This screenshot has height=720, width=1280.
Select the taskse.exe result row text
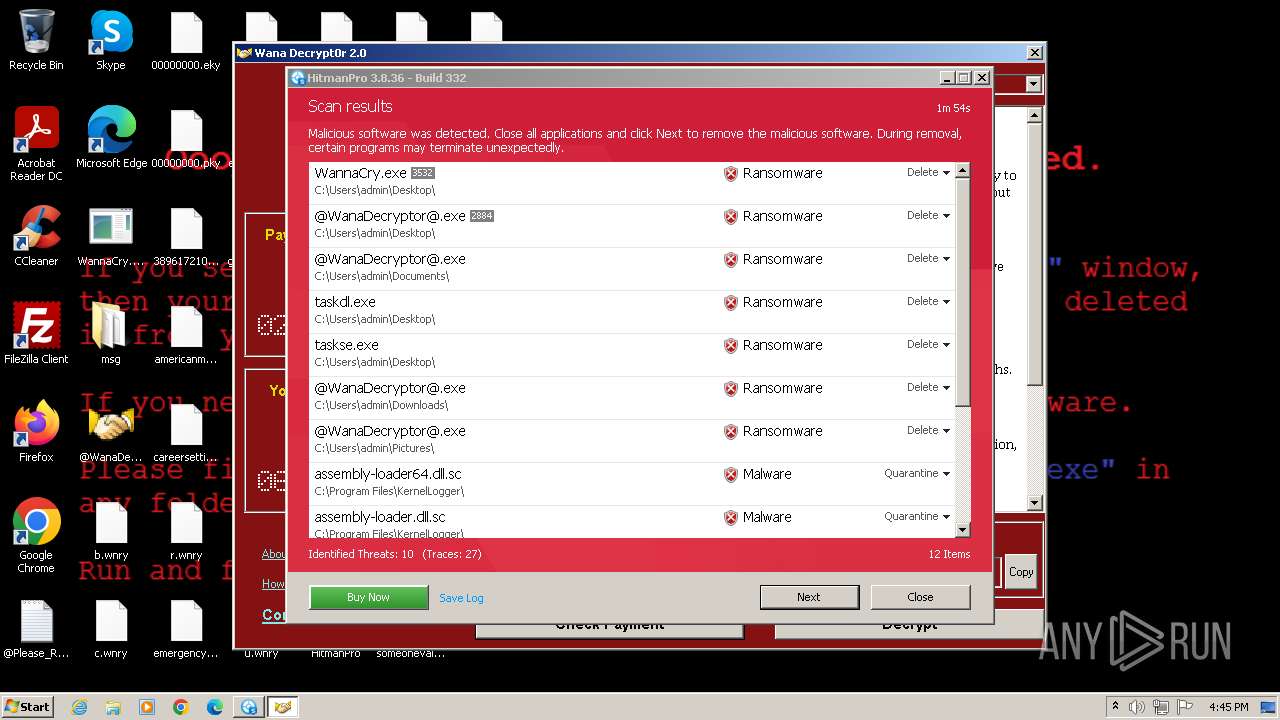point(346,345)
